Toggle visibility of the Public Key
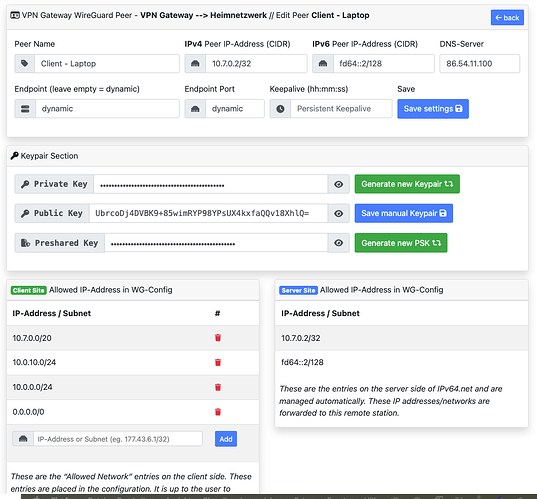Image resolution: width=537 pixels, height=499 pixels. (x=338, y=213)
